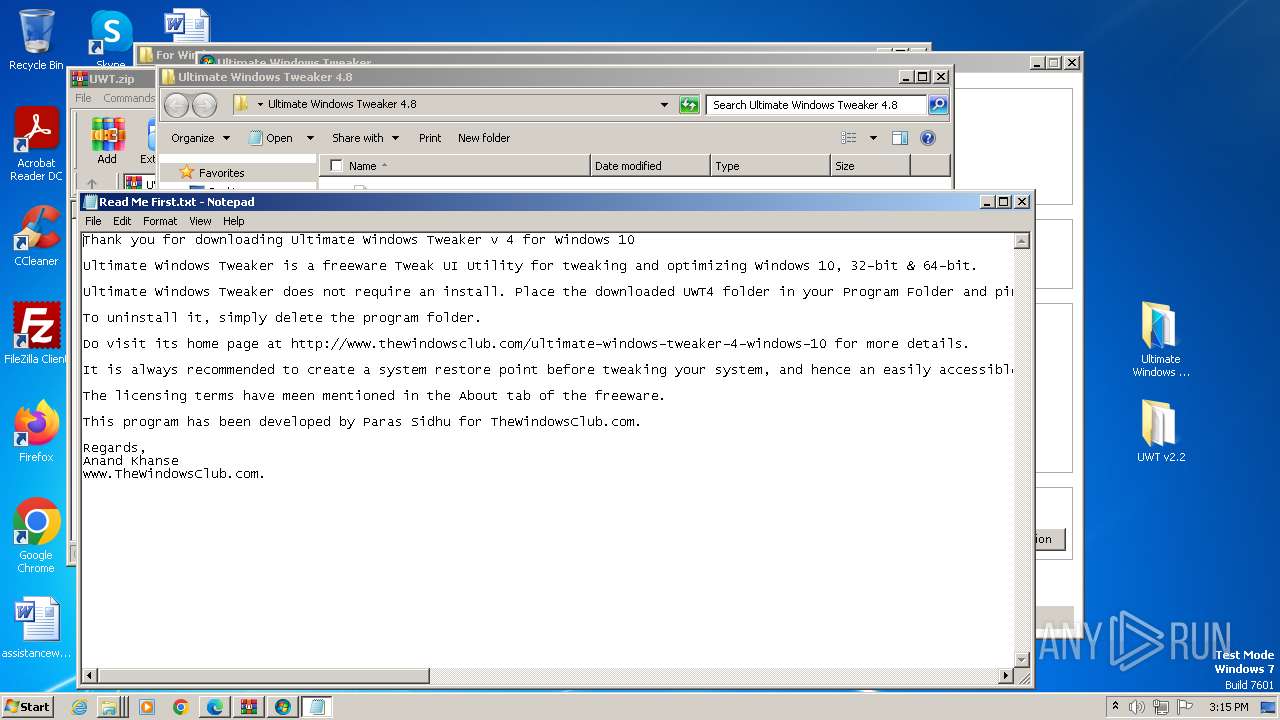The height and width of the screenshot is (720, 1280).
Task: Open the Notepad File menu
Action: click(93, 221)
